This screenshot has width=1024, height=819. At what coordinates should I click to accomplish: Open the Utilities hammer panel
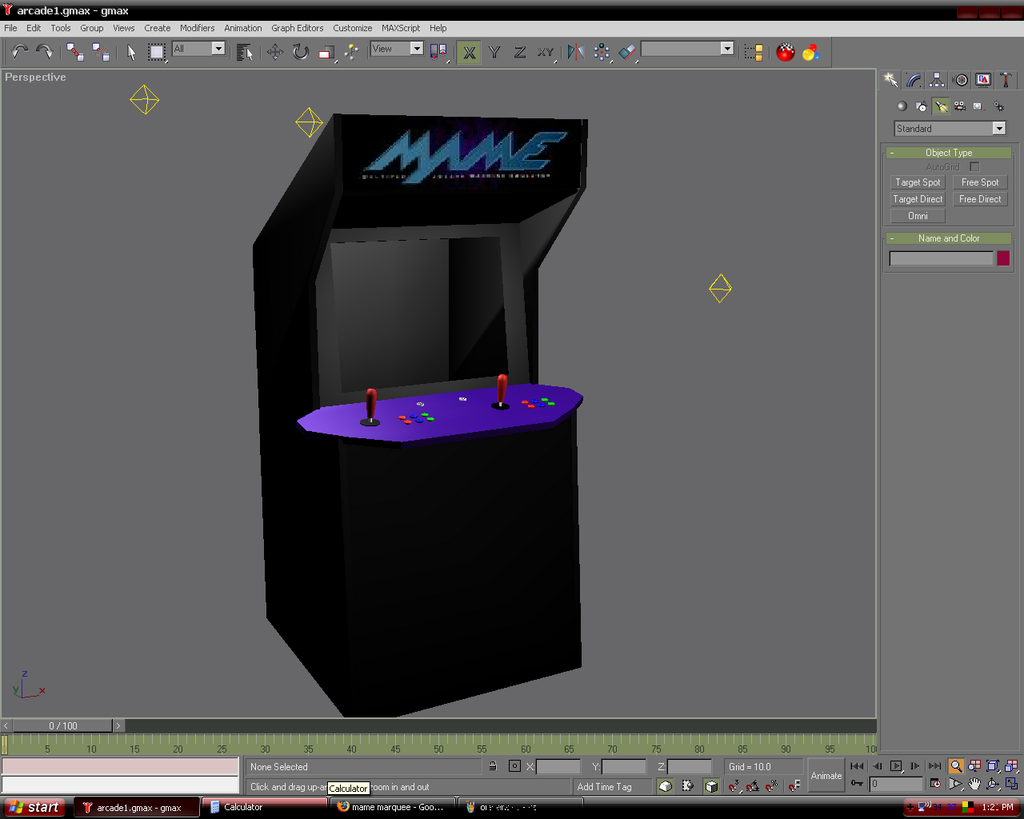point(1006,80)
